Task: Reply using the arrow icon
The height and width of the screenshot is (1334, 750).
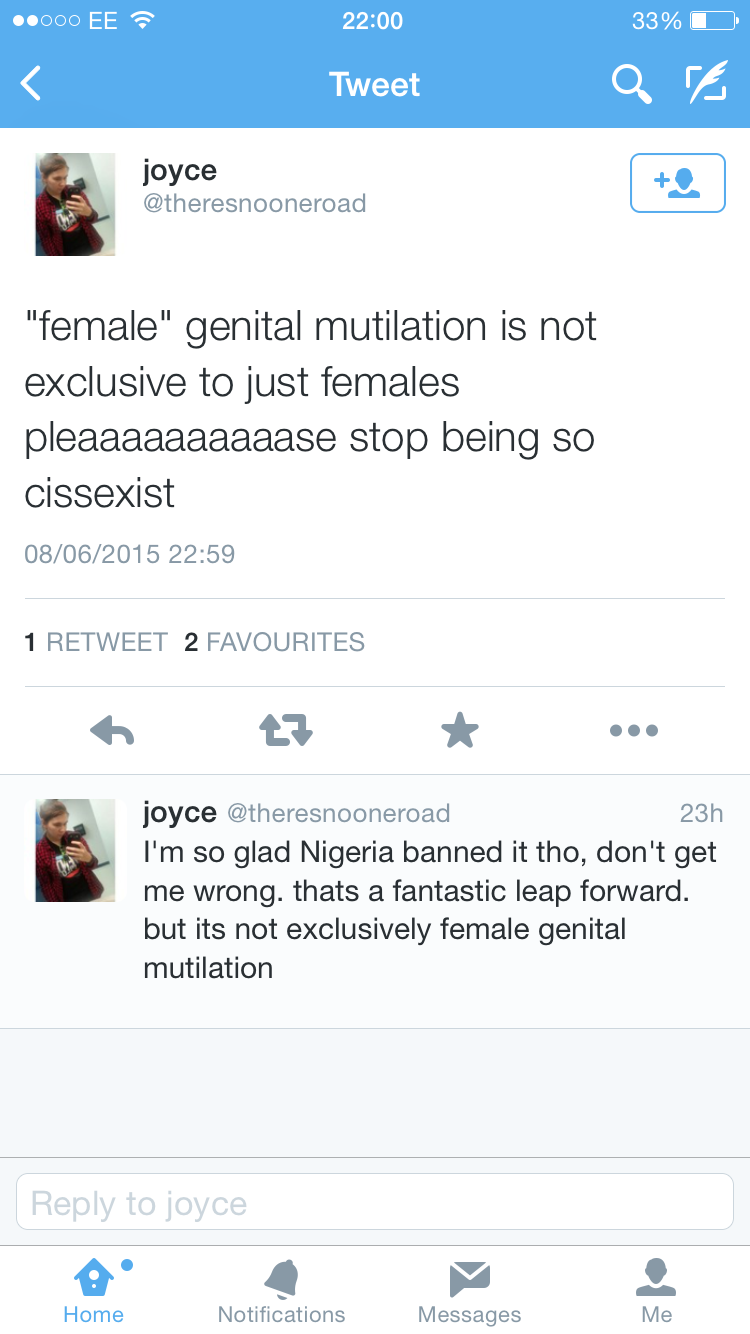Action: point(112,731)
